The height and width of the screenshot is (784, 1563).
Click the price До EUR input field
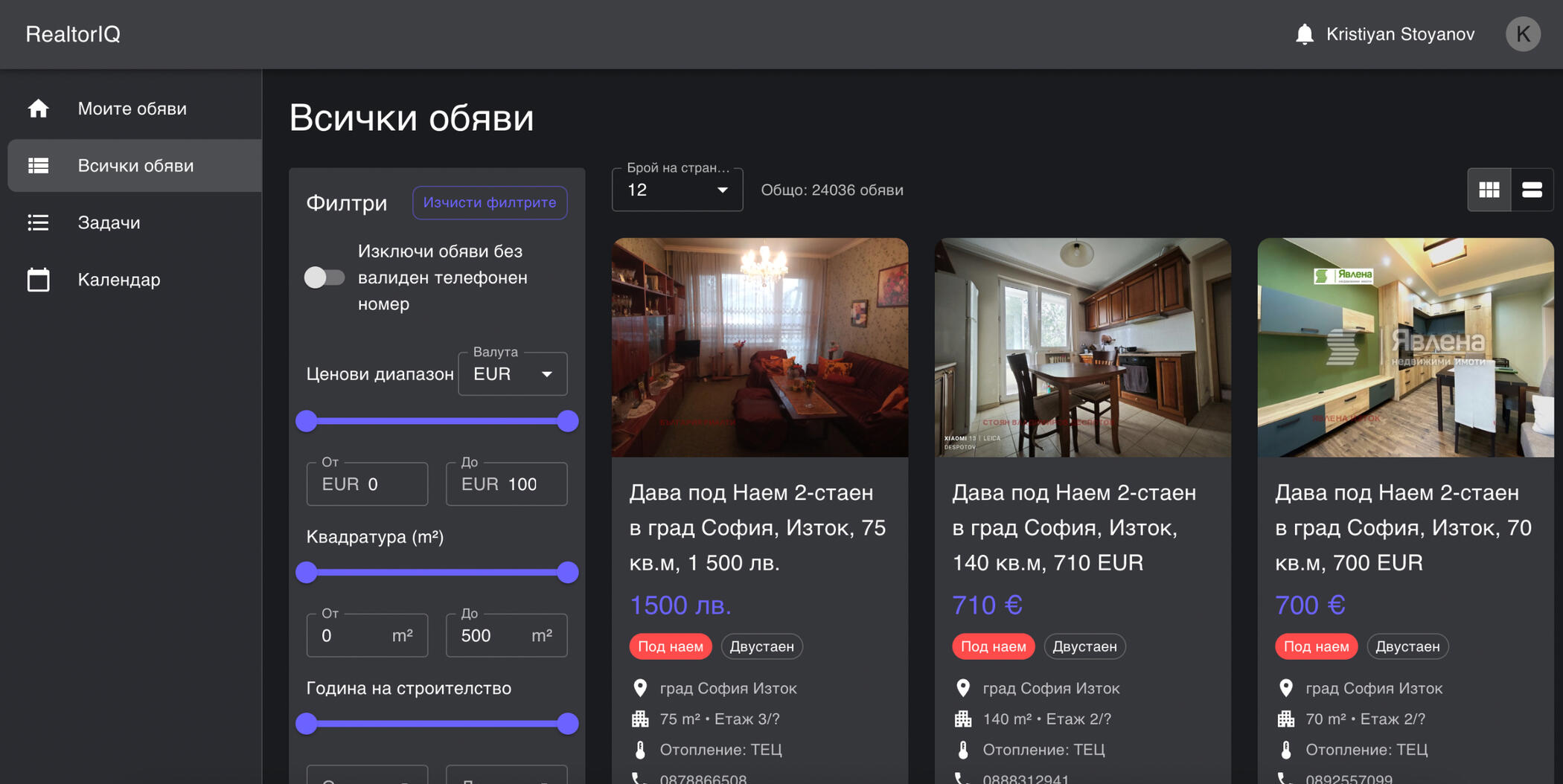(530, 484)
